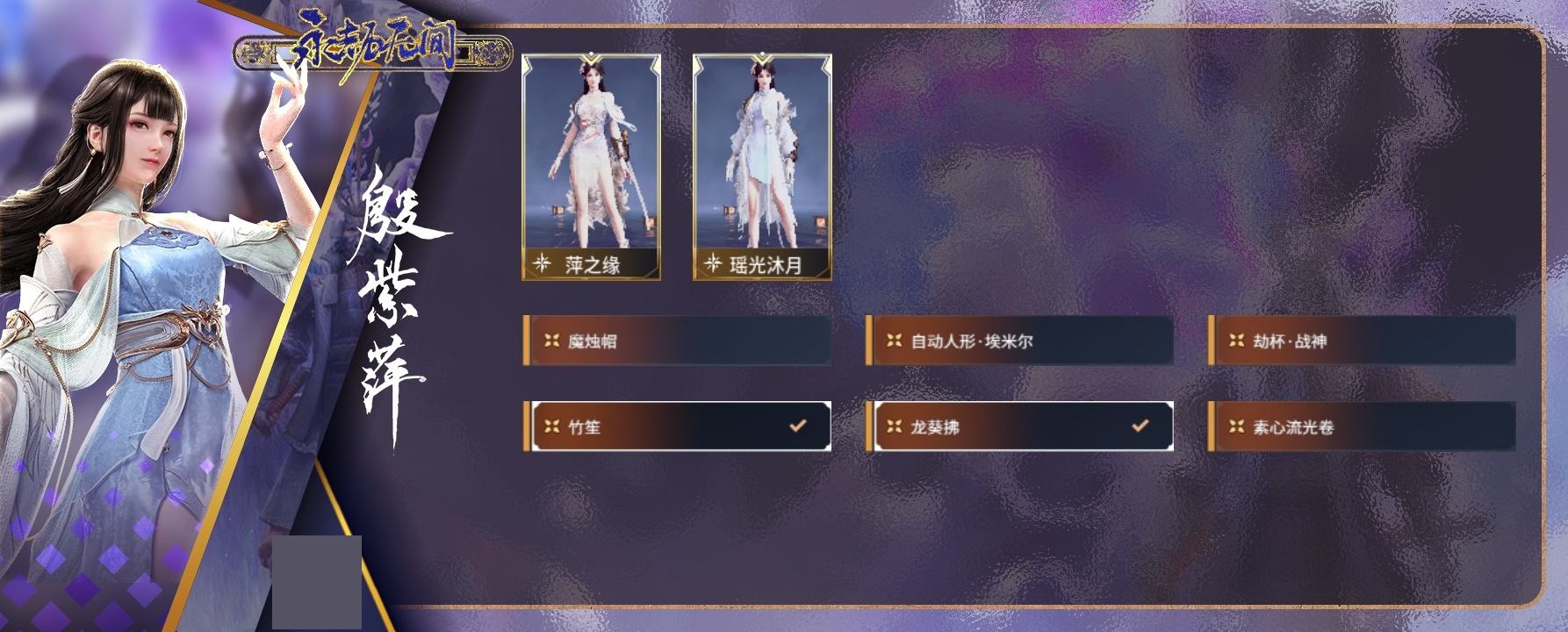Uncheck the checkmark on 竹笙

pos(797,426)
